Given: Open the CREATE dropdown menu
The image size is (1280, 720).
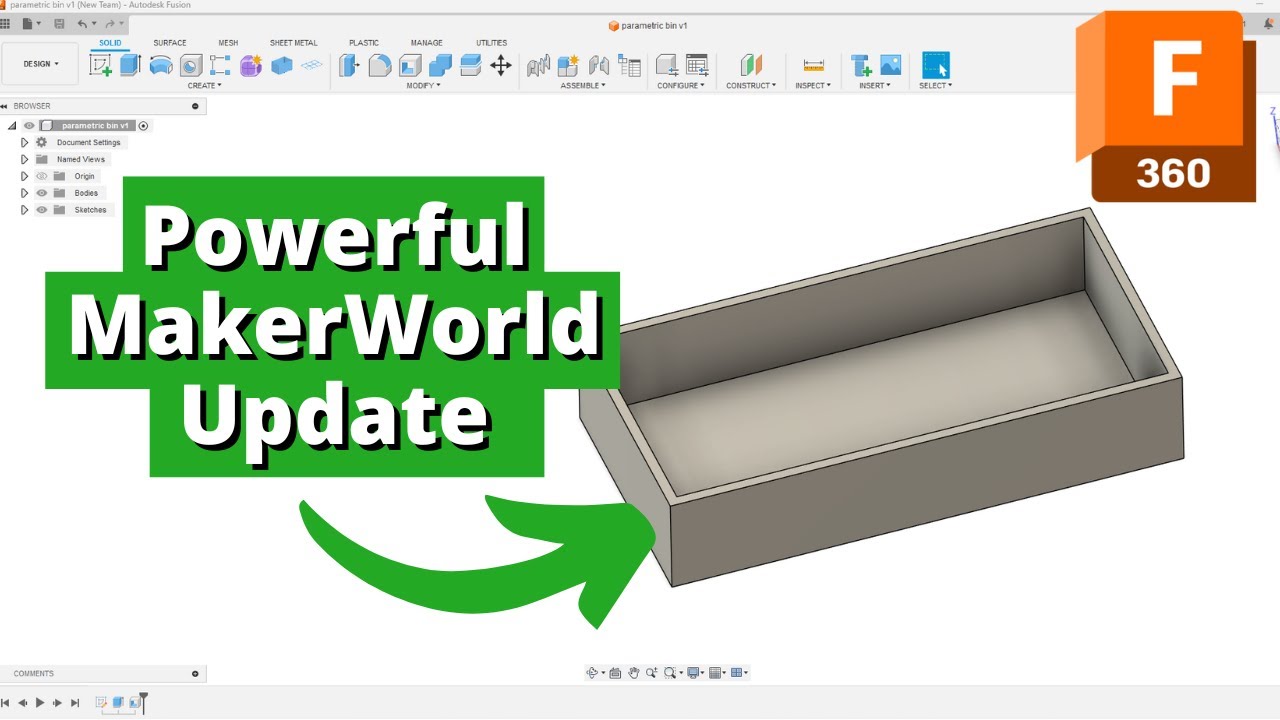Looking at the screenshot, I should 205,86.
